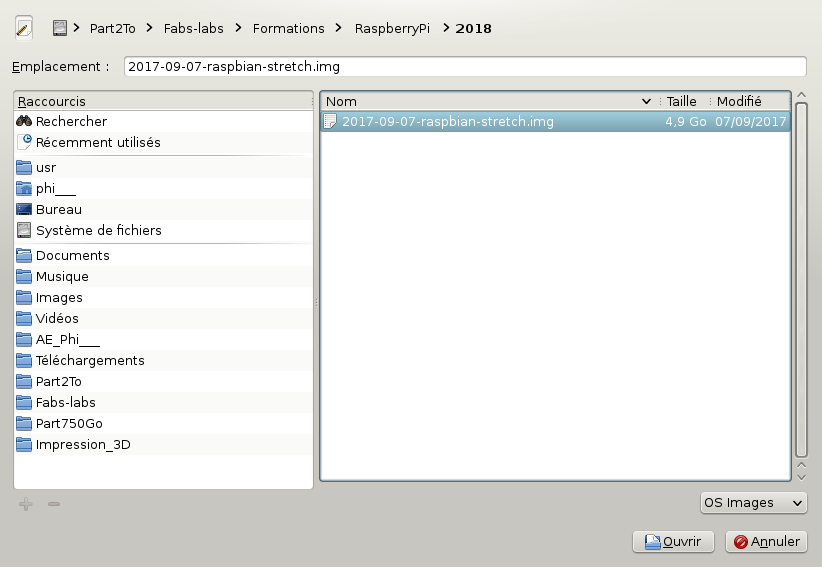Screen dimensions: 822x567
Task: Open the Impression_3D folder shortcut
Action: 82,444
